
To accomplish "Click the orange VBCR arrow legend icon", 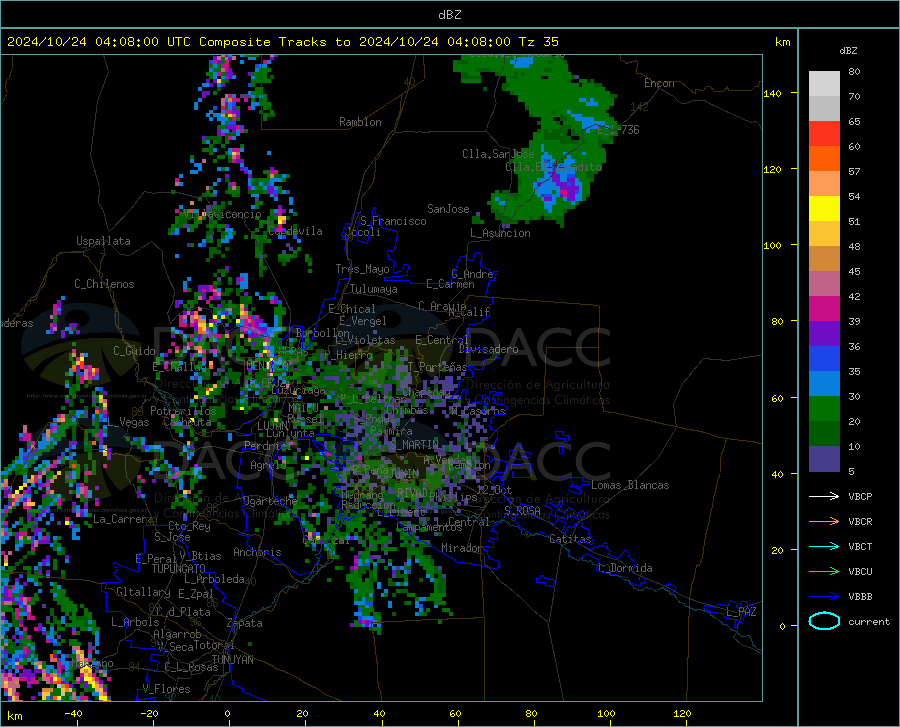I will [824, 521].
